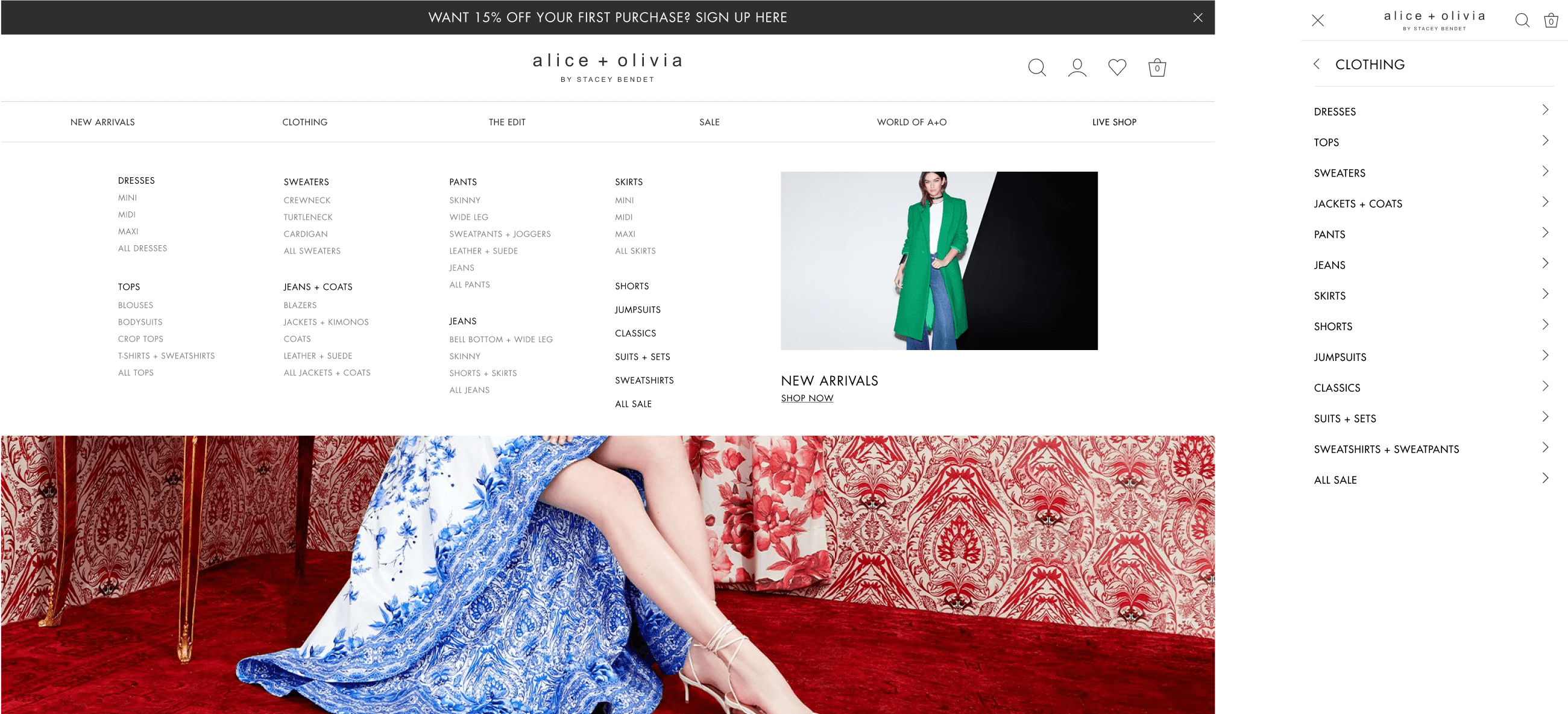Screen dimensions: 1568x714
Task: Click the SHOP NOW link under New Arrivals
Action: click(x=807, y=398)
